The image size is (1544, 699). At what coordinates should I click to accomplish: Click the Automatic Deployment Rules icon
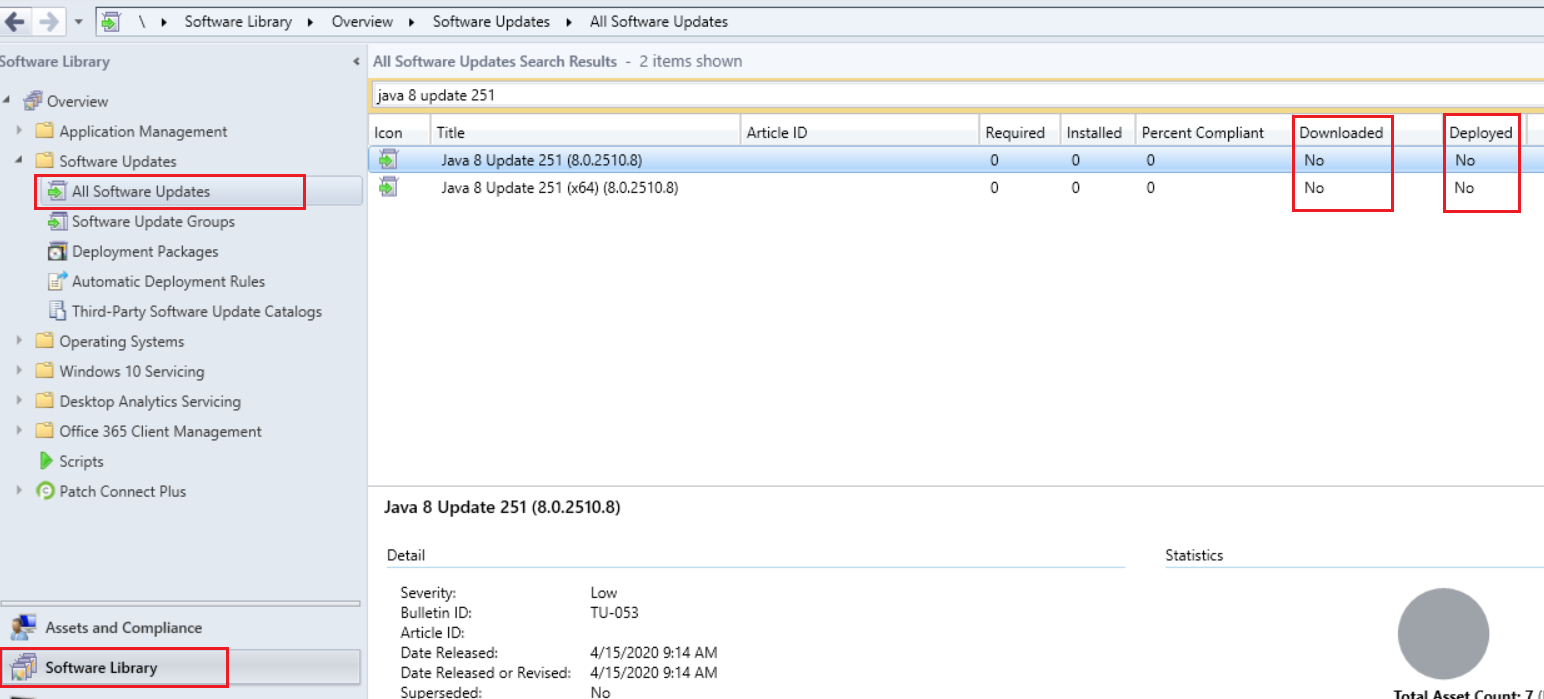pos(57,281)
